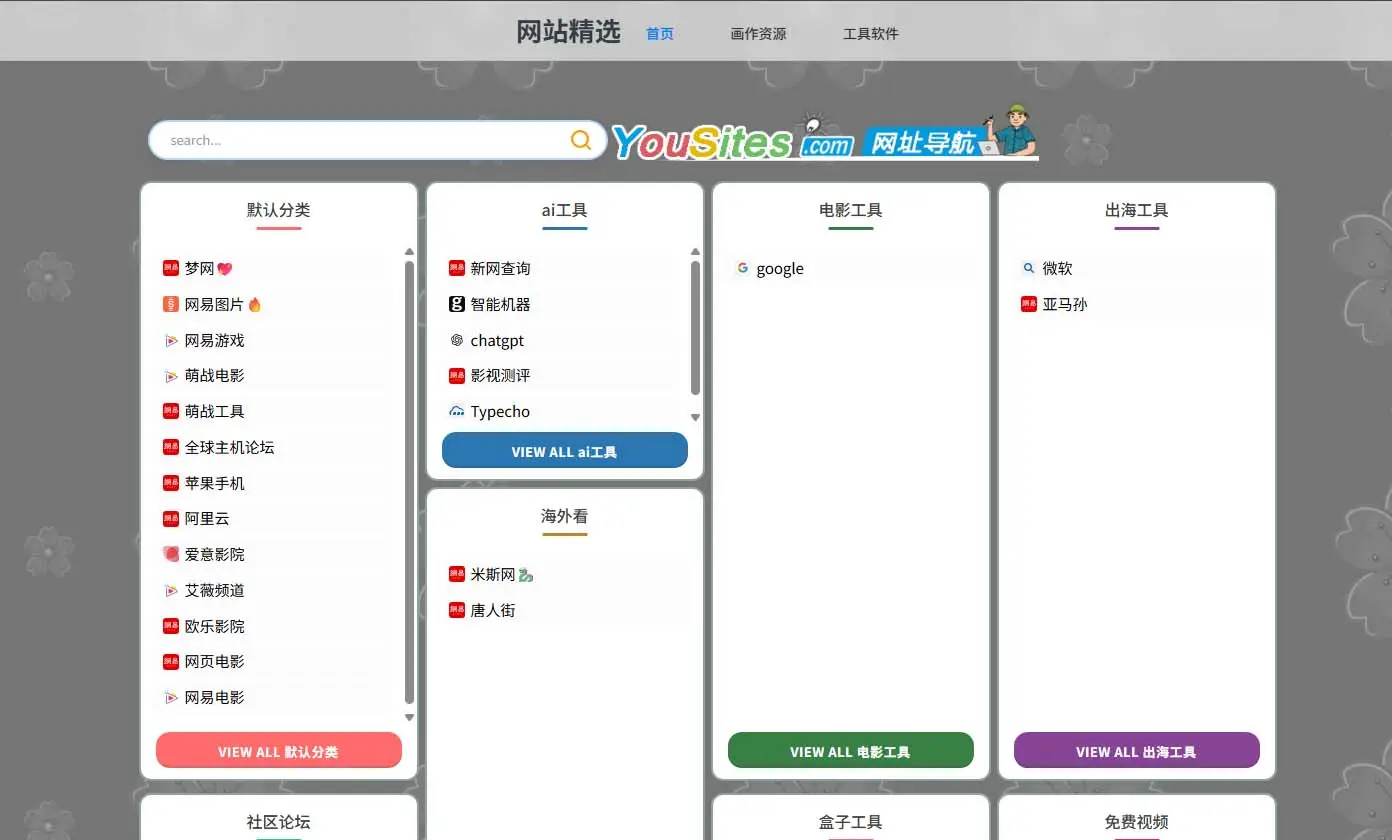1392x840 pixels.
Task: Click the icon next to 智能机器
Action: pyautogui.click(x=457, y=304)
